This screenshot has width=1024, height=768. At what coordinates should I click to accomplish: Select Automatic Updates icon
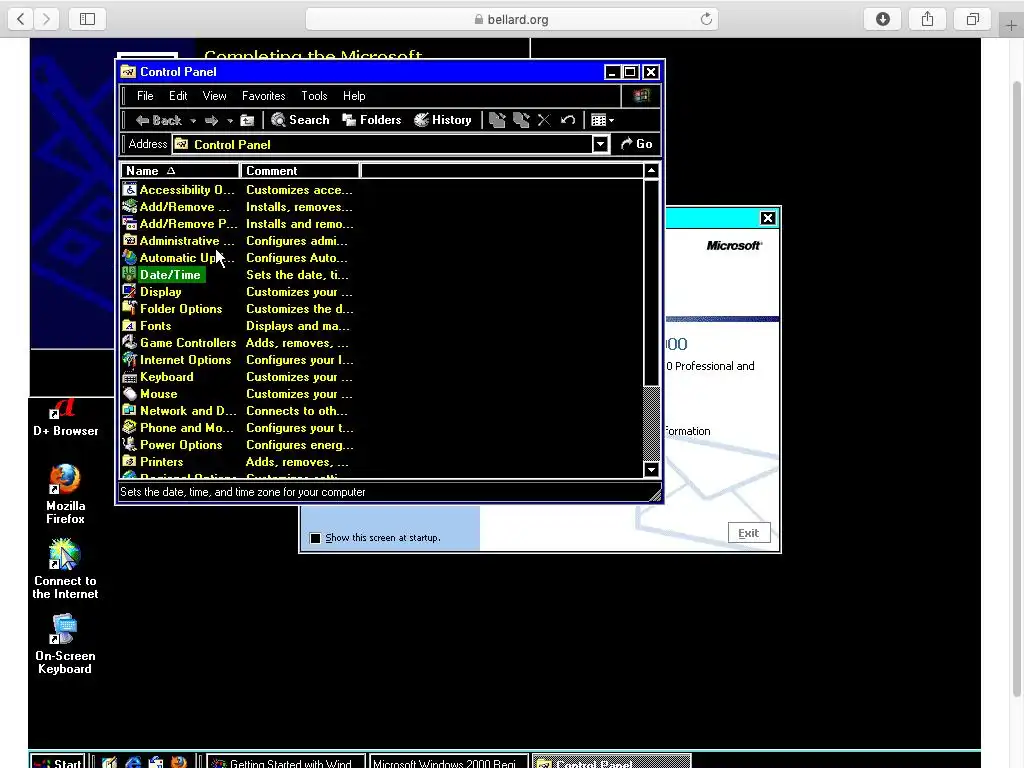[130, 257]
